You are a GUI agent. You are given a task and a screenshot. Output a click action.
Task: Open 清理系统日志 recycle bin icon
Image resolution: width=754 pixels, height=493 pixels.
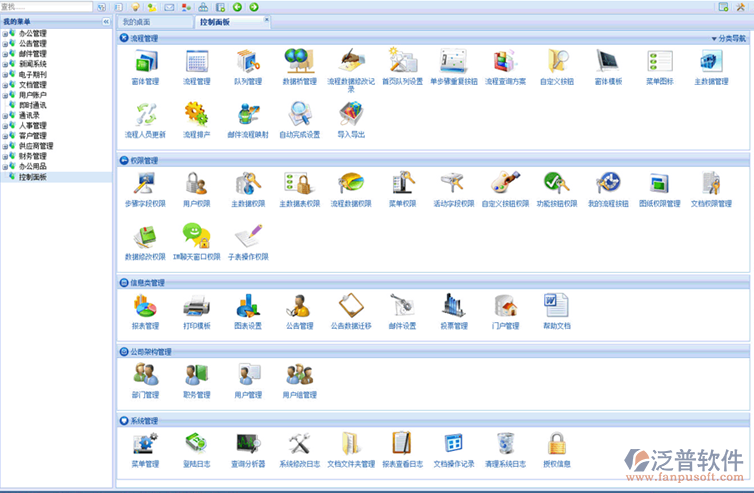505,443
